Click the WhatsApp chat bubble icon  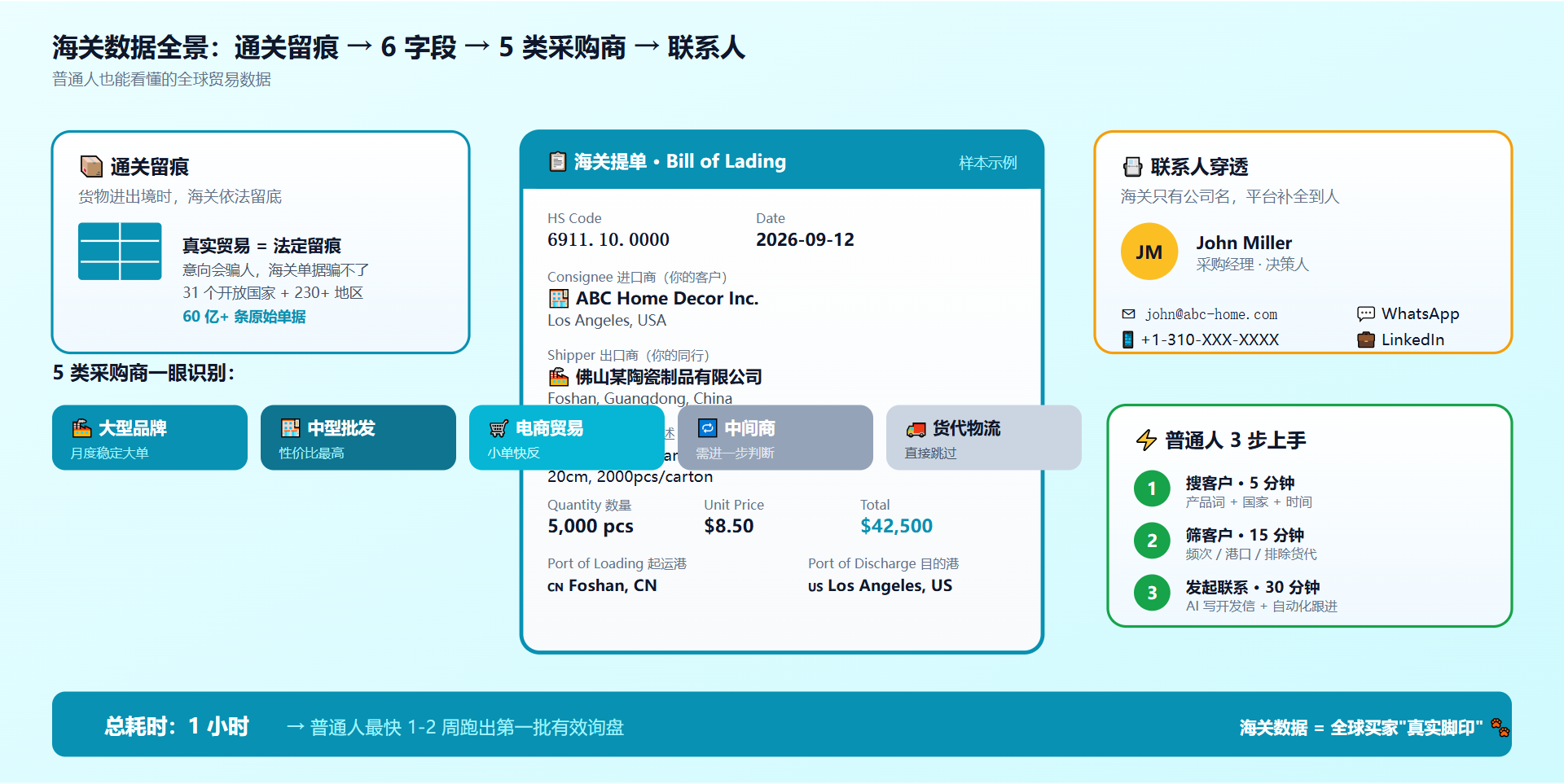[x=1365, y=313]
